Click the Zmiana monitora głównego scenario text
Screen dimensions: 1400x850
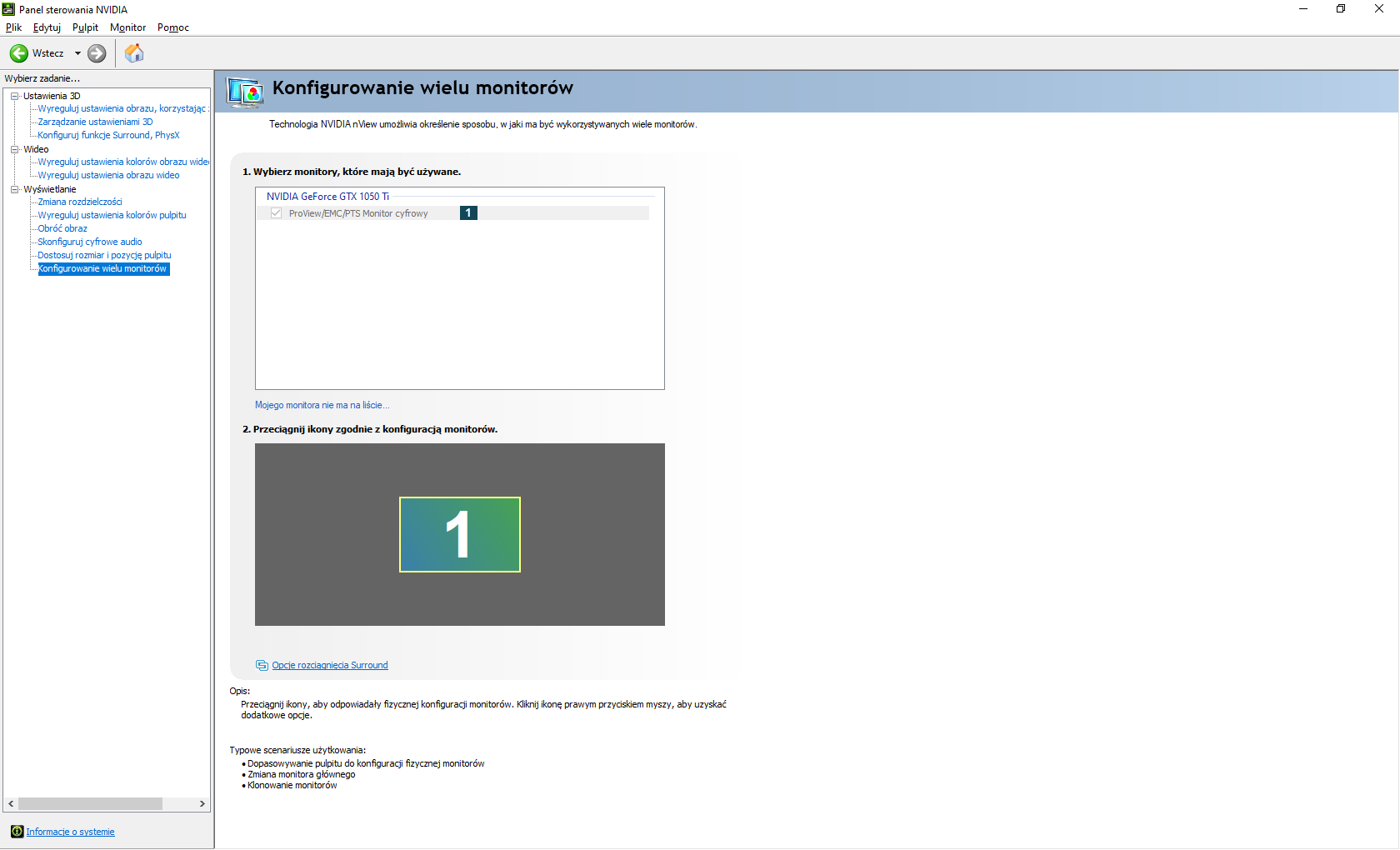click(301, 774)
